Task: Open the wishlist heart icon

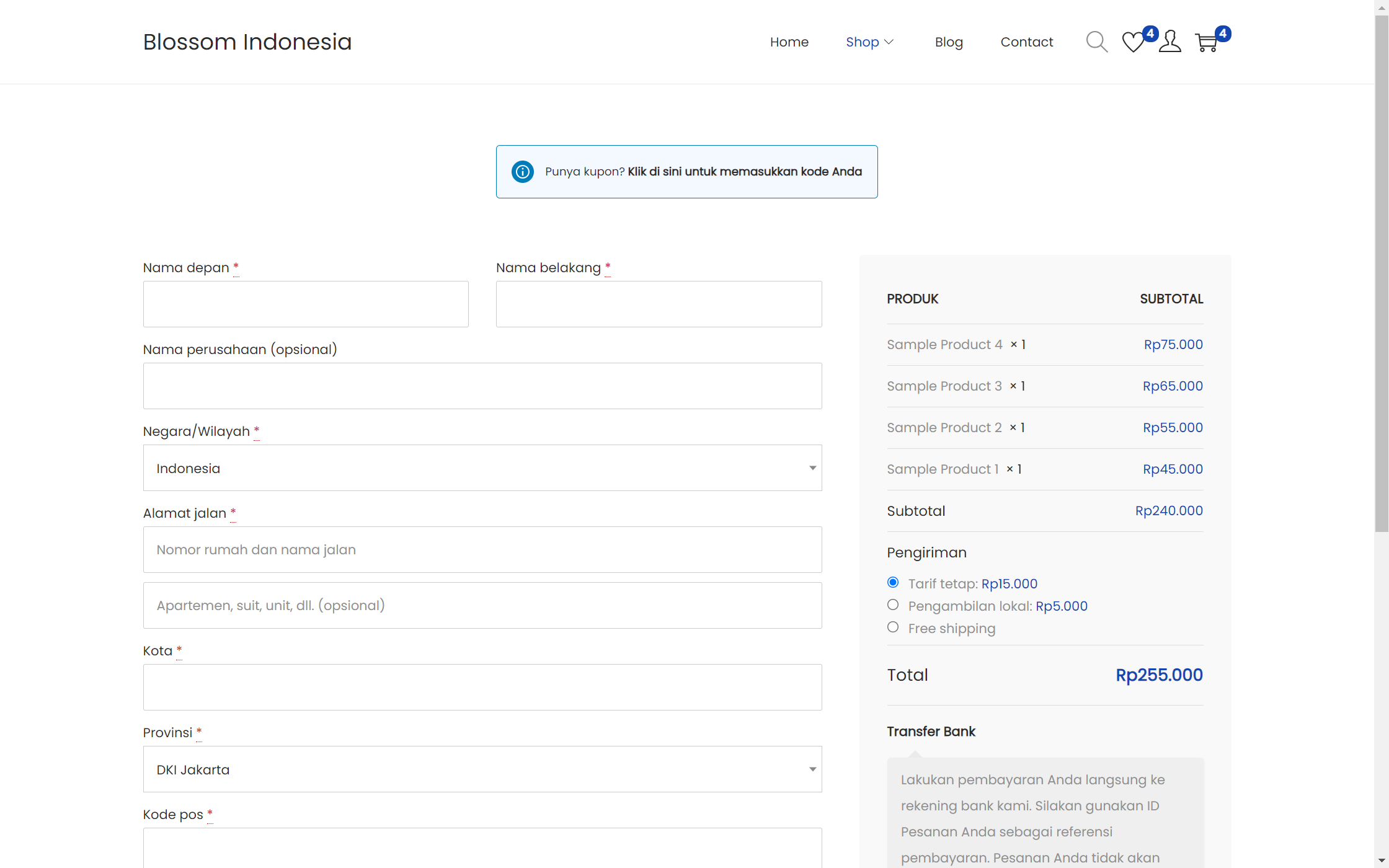Action: (1133, 42)
